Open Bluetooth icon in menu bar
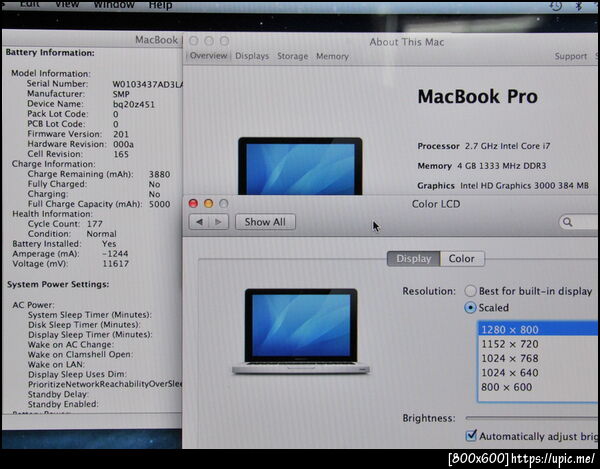600x469 pixels. coord(579,5)
